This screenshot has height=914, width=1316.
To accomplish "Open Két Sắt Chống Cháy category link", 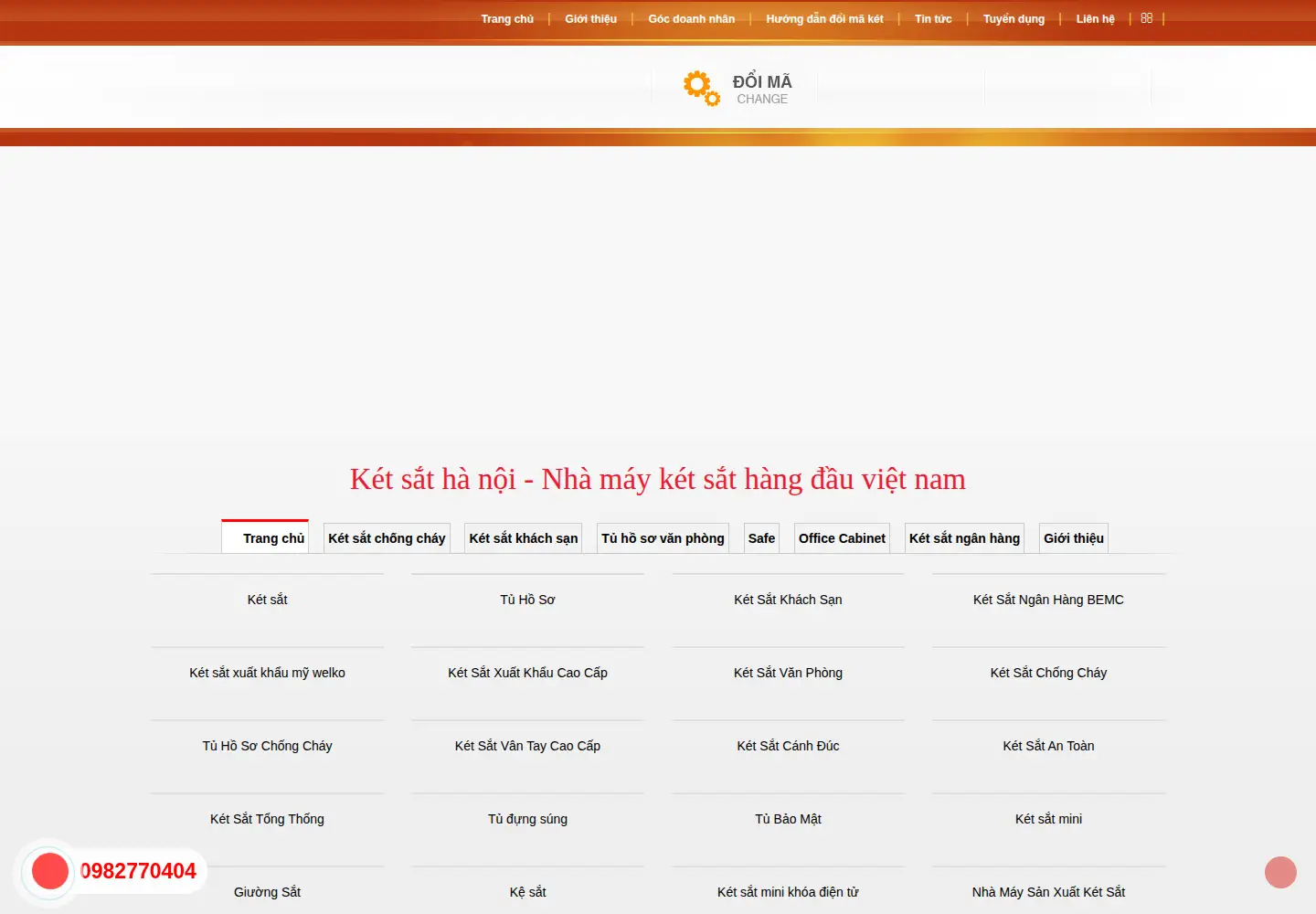I will point(1048,673).
